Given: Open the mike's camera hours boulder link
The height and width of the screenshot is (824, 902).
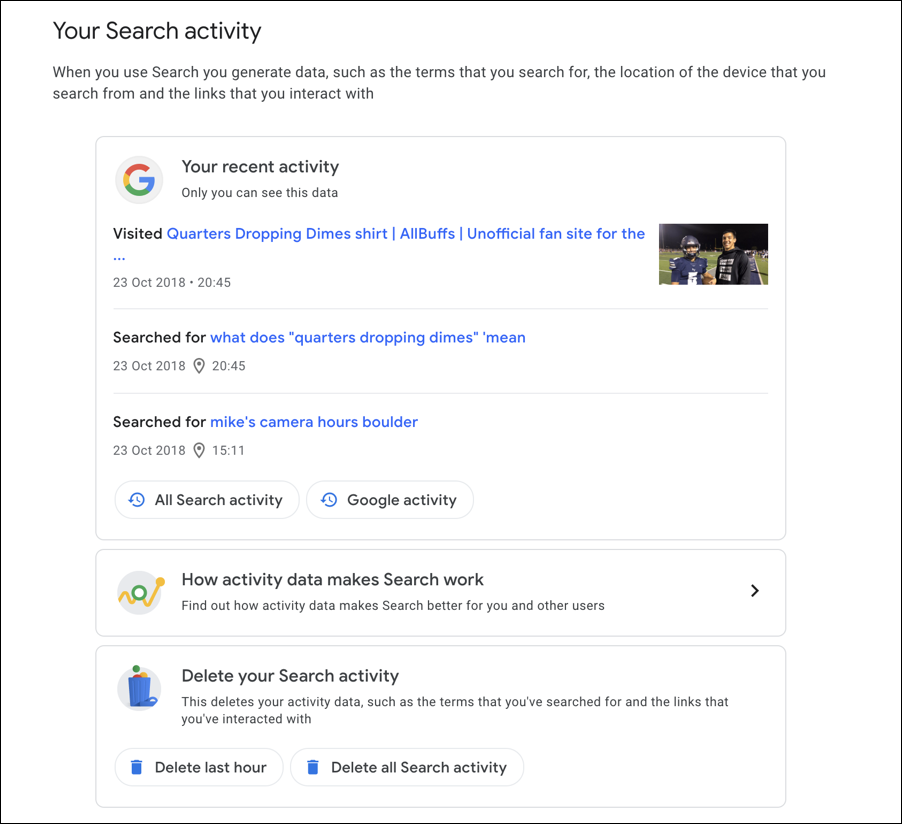Looking at the screenshot, I should pyautogui.click(x=314, y=422).
